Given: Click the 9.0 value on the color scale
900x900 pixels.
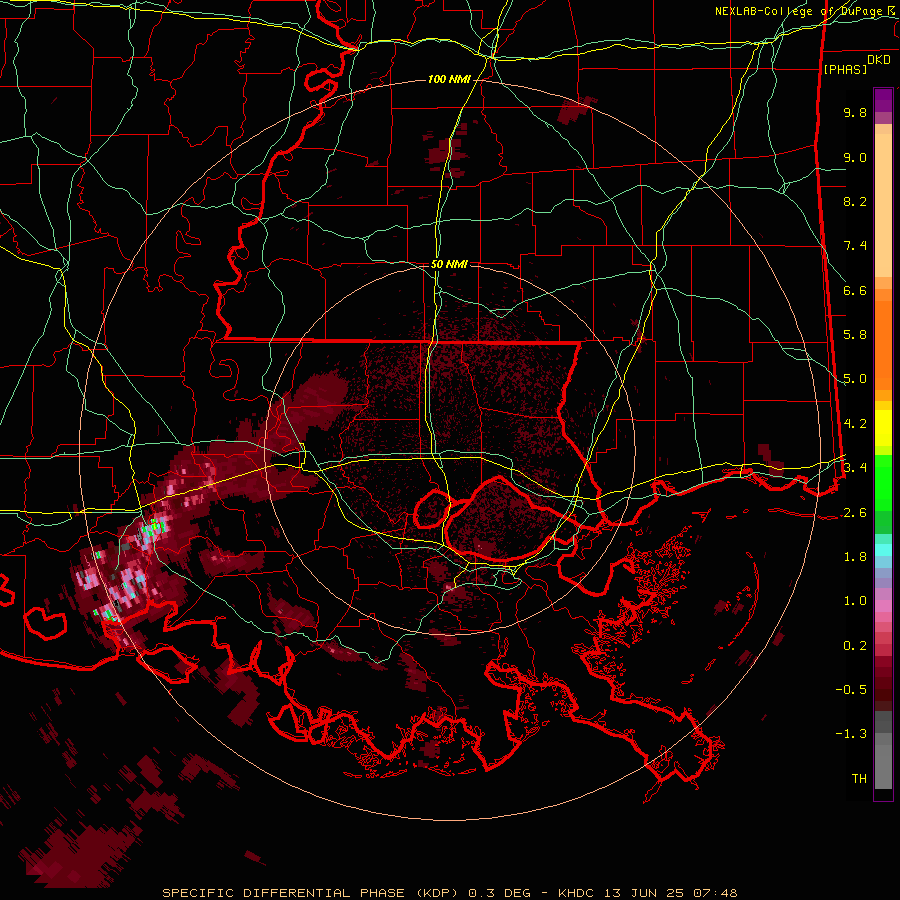Looking at the screenshot, I should coord(855,157).
